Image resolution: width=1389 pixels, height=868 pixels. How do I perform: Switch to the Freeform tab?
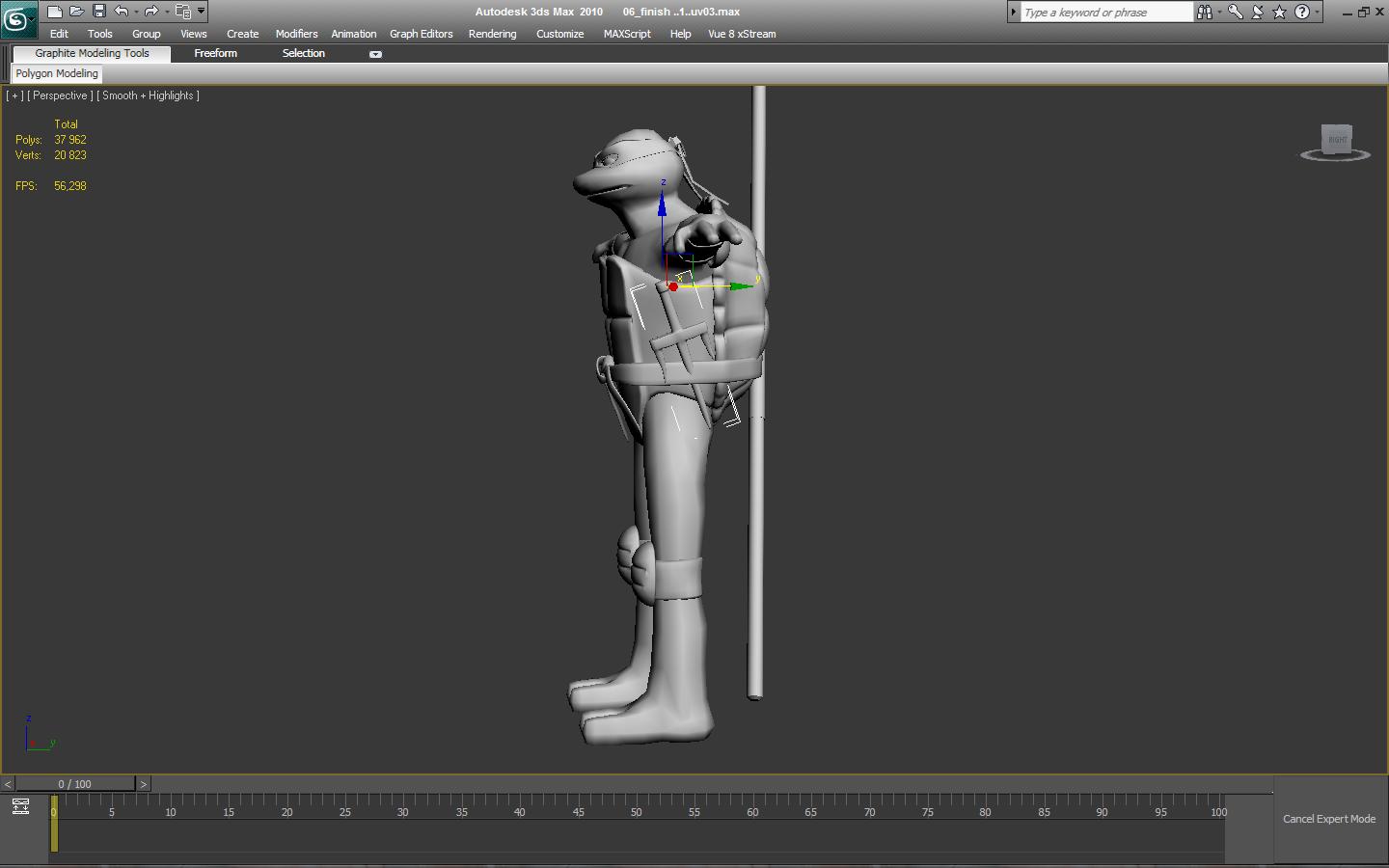point(215,54)
